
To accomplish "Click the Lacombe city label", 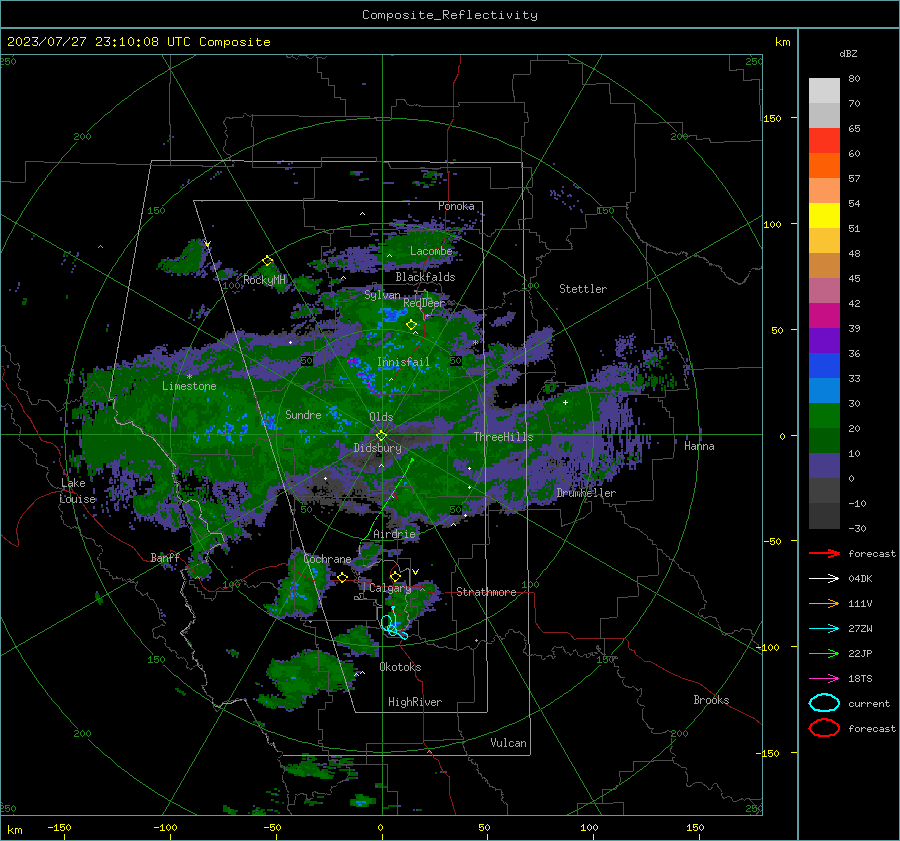I will pyautogui.click(x=431, y=251).
